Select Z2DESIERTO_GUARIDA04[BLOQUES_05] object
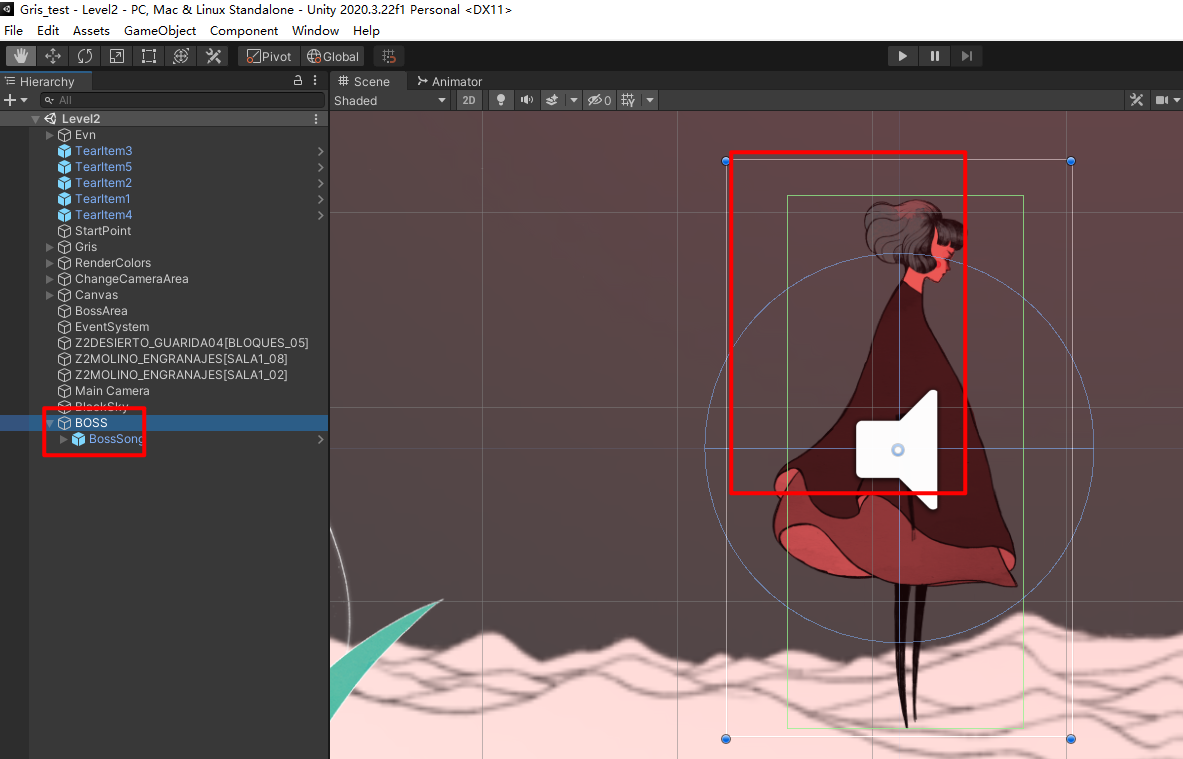 coord(192,343)
